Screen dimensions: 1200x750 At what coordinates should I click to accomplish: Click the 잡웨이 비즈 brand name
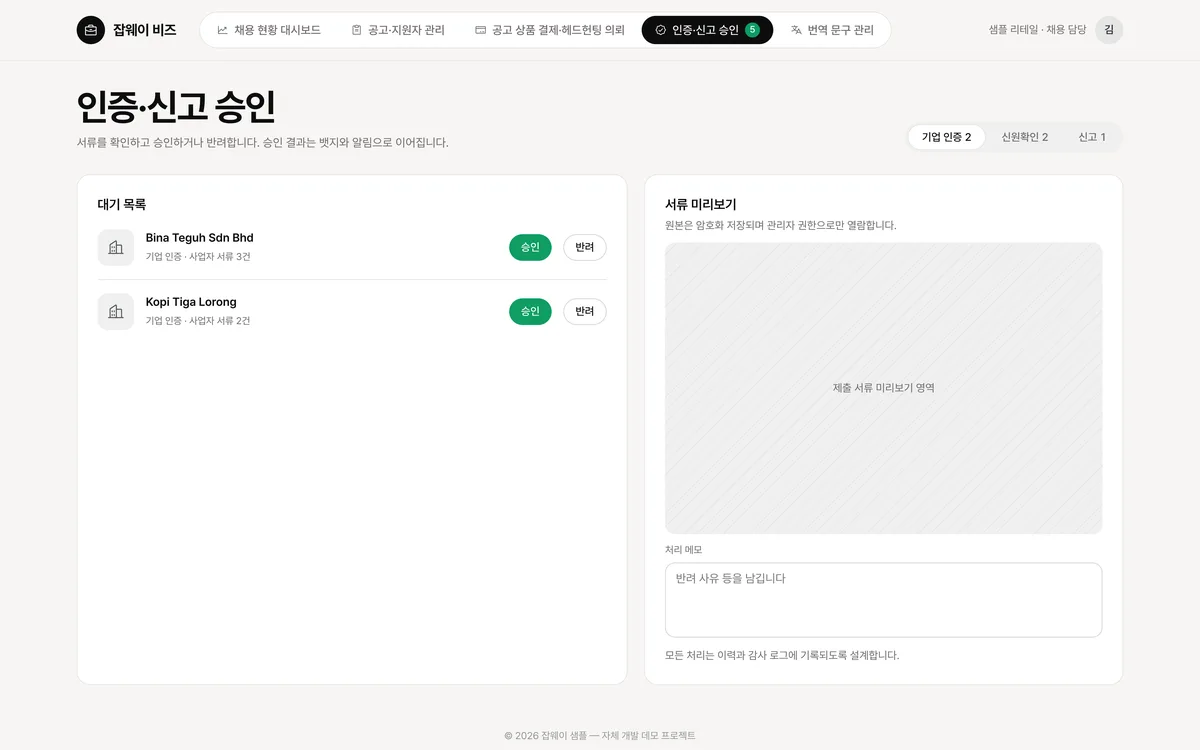point(145,30)
